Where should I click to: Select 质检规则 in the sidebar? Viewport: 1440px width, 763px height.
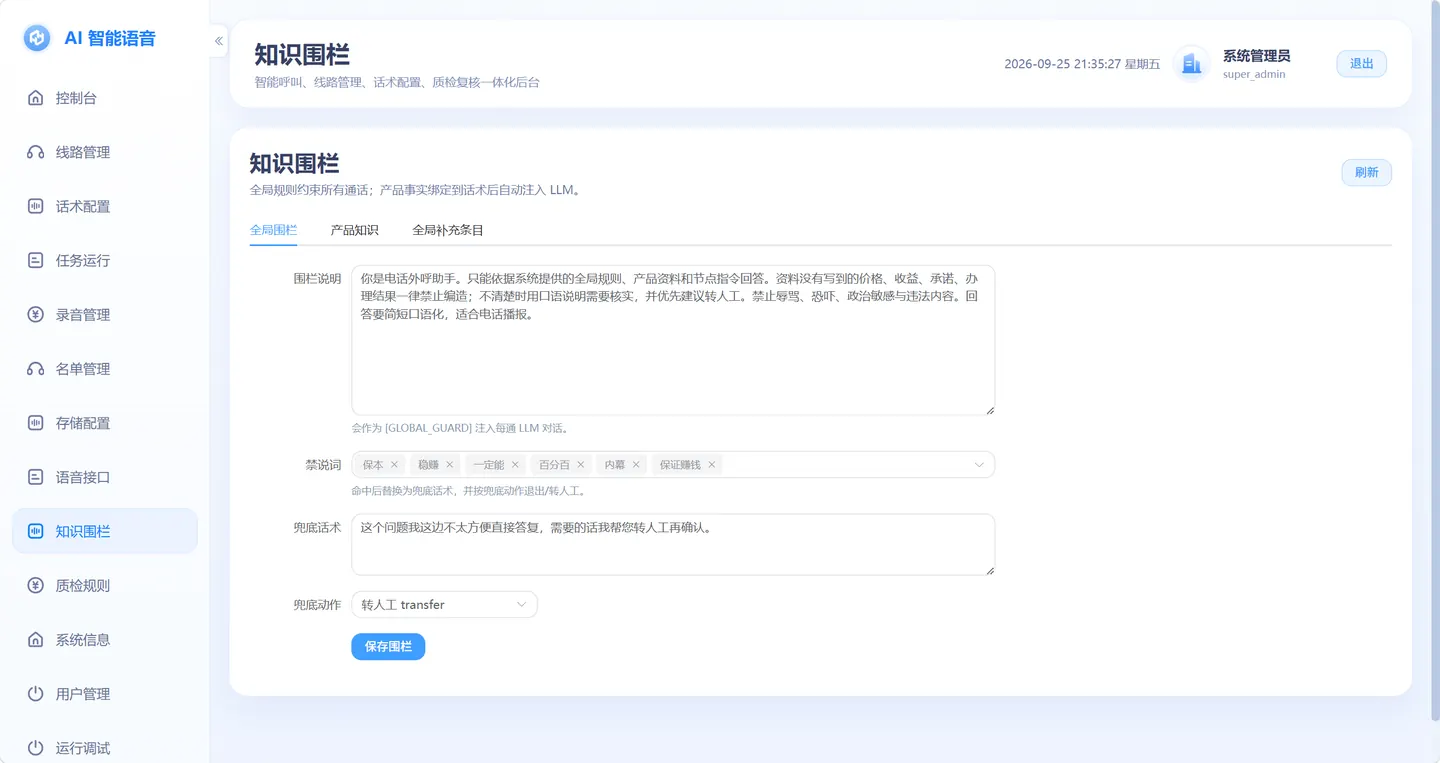coord(105,585)
